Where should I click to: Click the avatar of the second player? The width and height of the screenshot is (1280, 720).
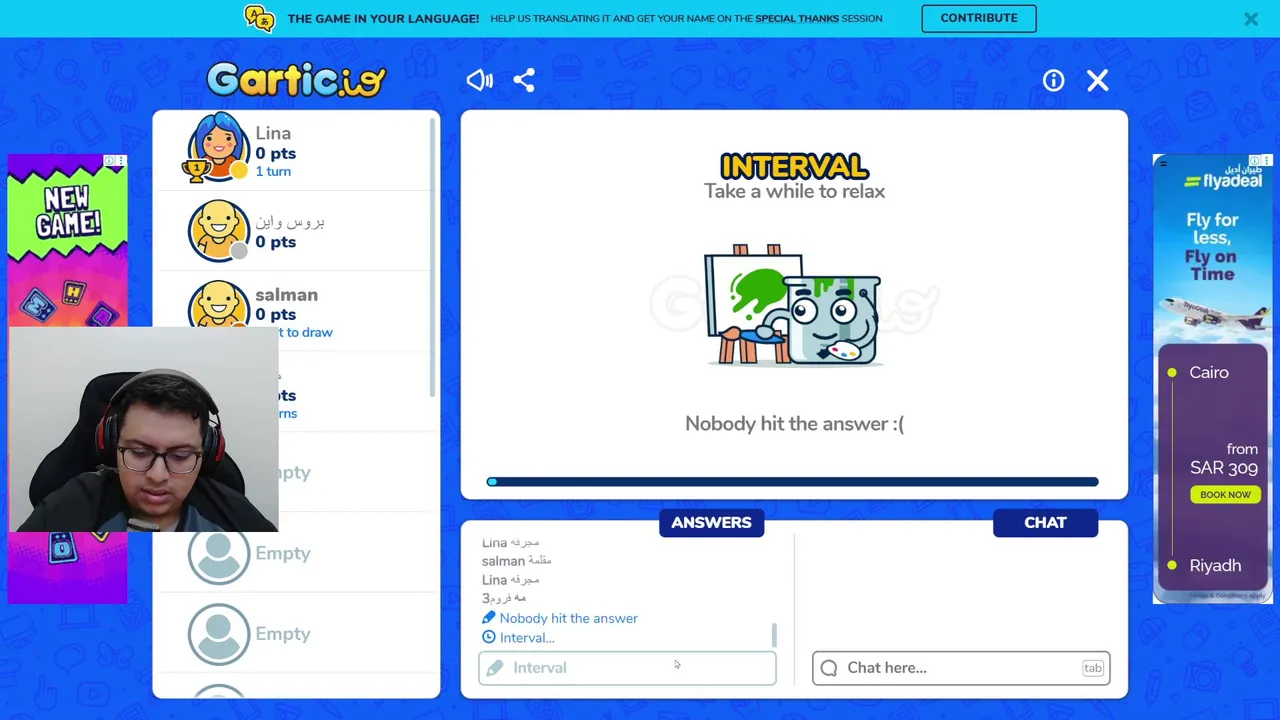(218, 230)
